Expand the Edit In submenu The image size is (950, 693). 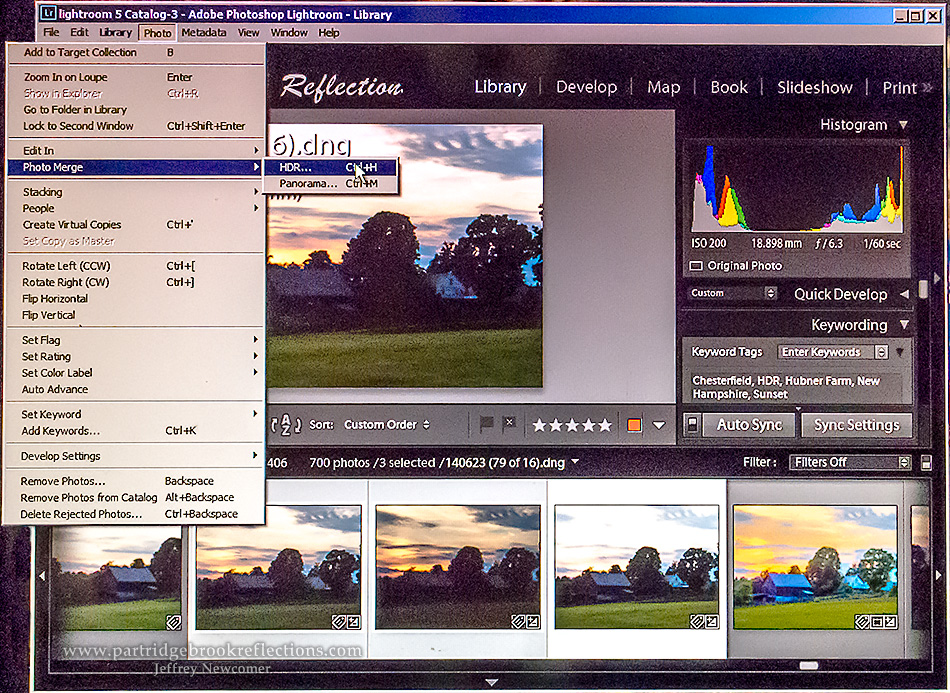tap(136, 151)
